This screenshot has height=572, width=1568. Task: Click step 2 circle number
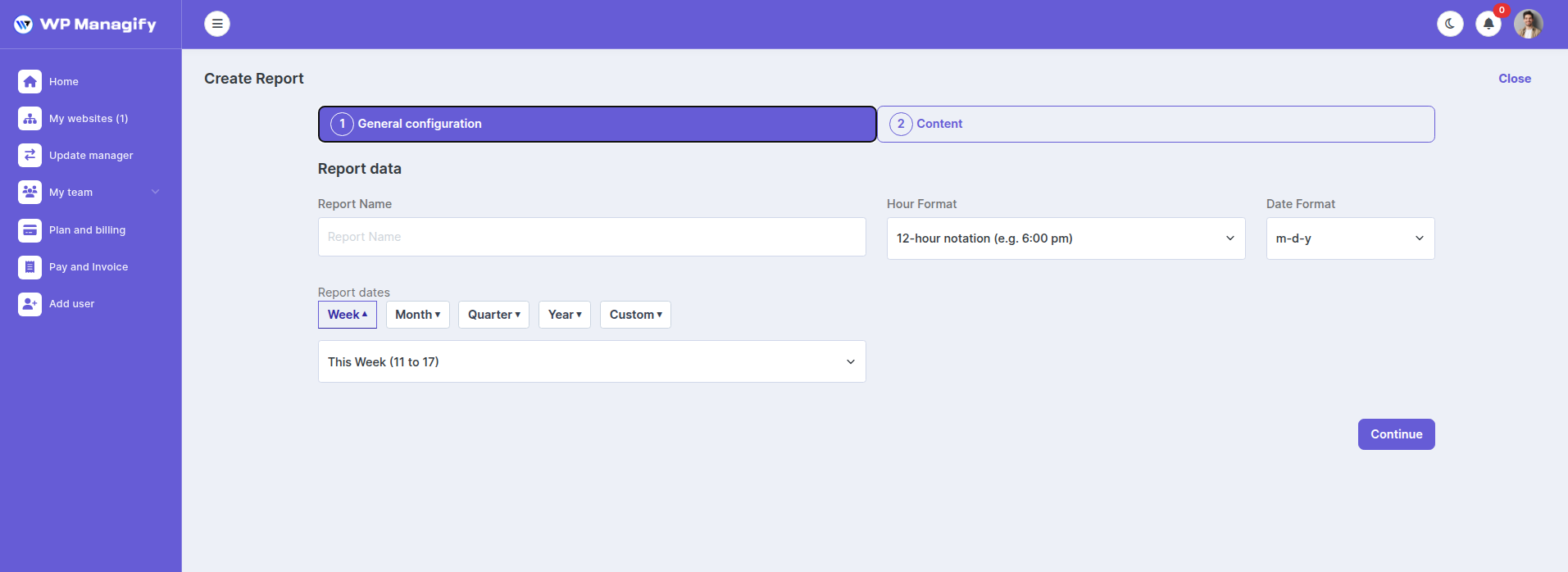click(x=901, y=124)
